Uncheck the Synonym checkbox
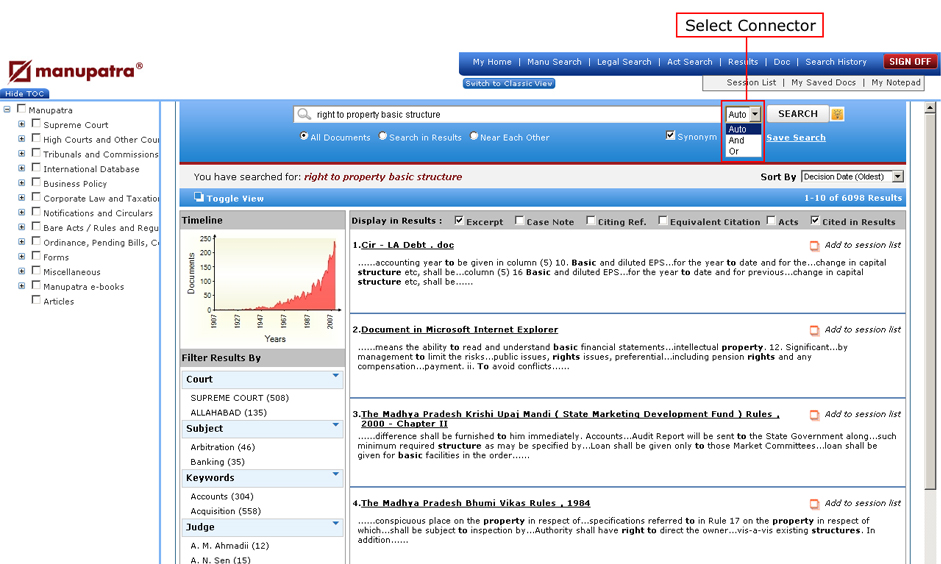This screenshot has width=941, height=564. (670, 136)
